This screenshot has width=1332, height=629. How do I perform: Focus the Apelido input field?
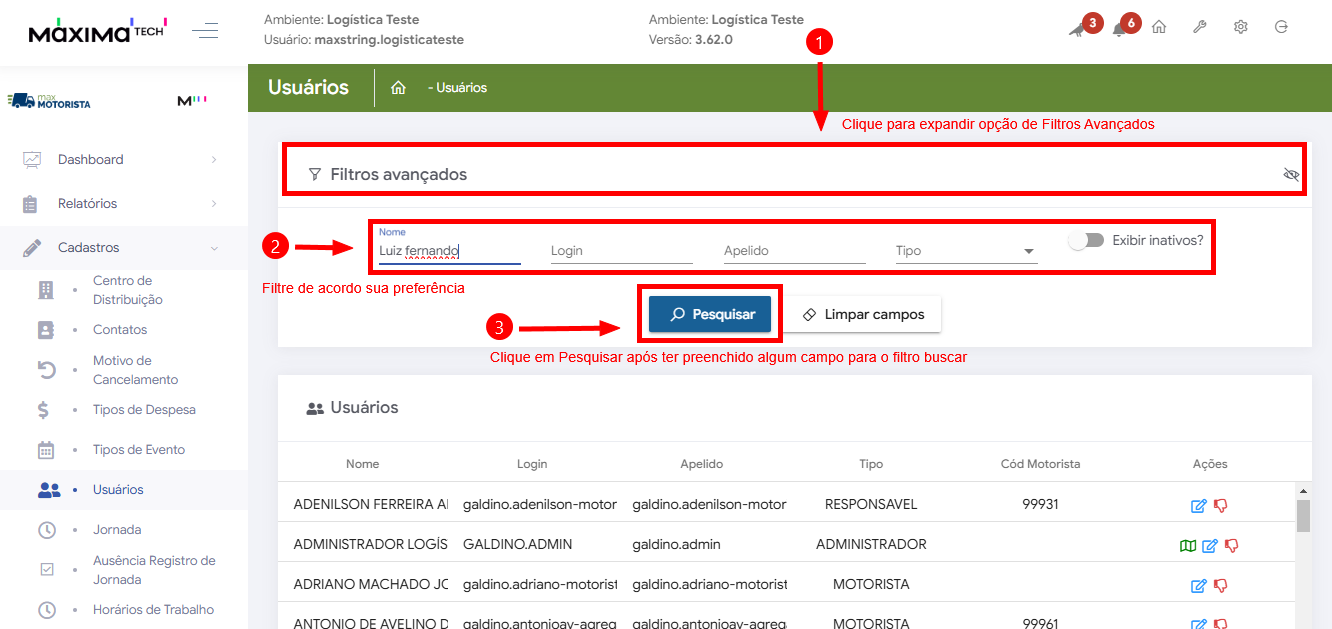(x=794, y=251)
